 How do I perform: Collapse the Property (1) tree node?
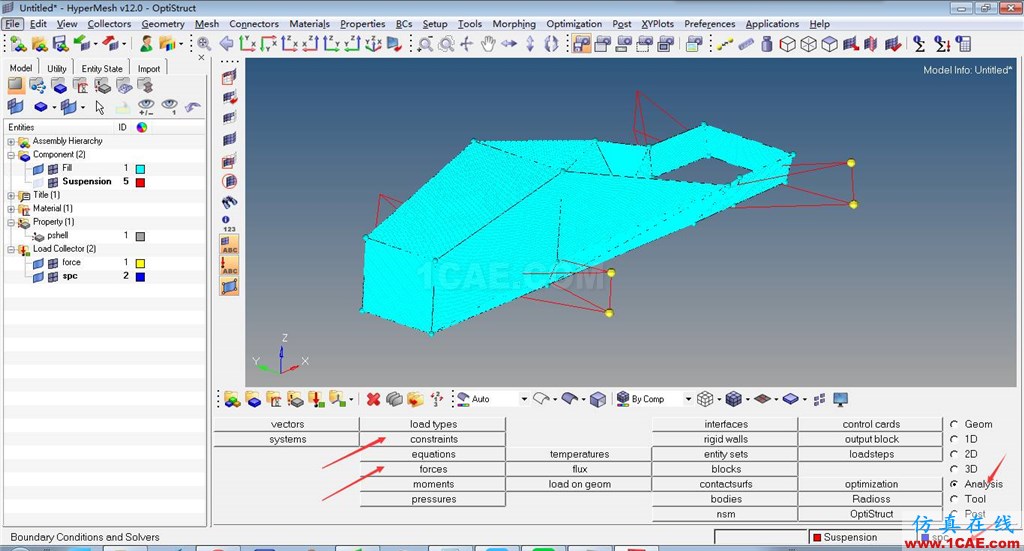point(11,223)
